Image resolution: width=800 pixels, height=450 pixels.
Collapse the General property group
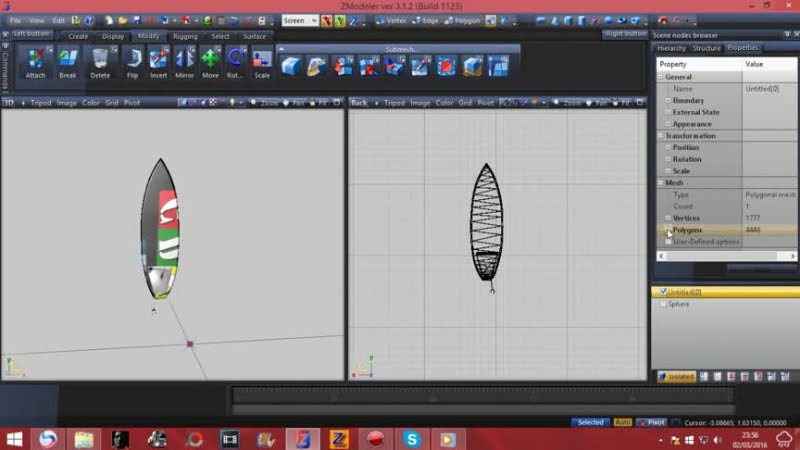coord(661,77)
